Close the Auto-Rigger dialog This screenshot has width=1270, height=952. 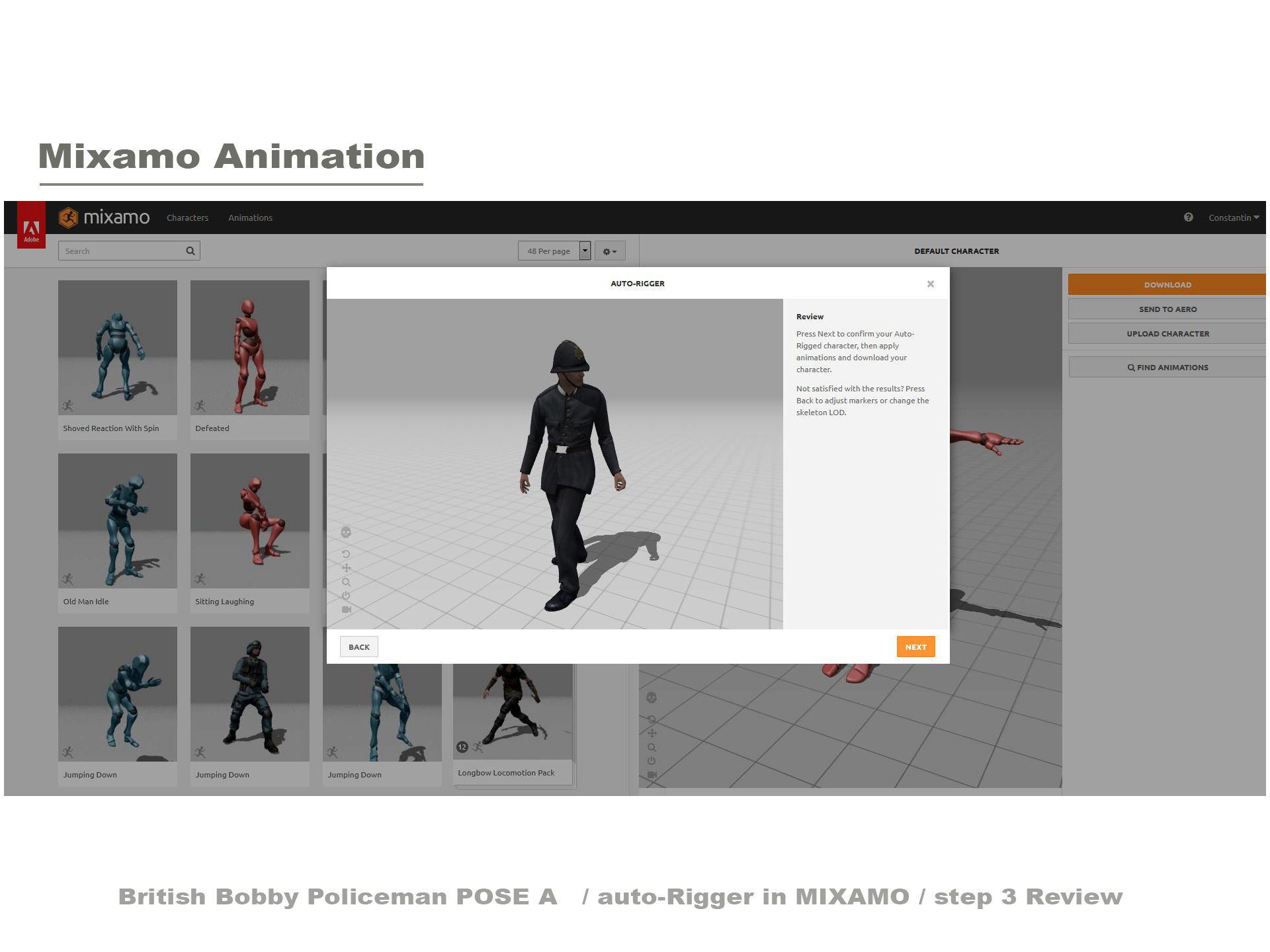pos(931,284)
